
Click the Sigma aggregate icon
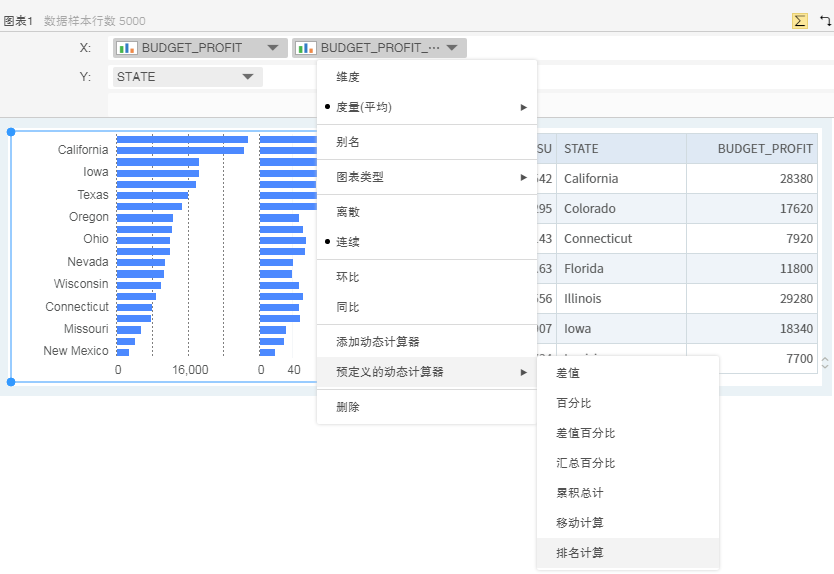click(x=800, y=20)
